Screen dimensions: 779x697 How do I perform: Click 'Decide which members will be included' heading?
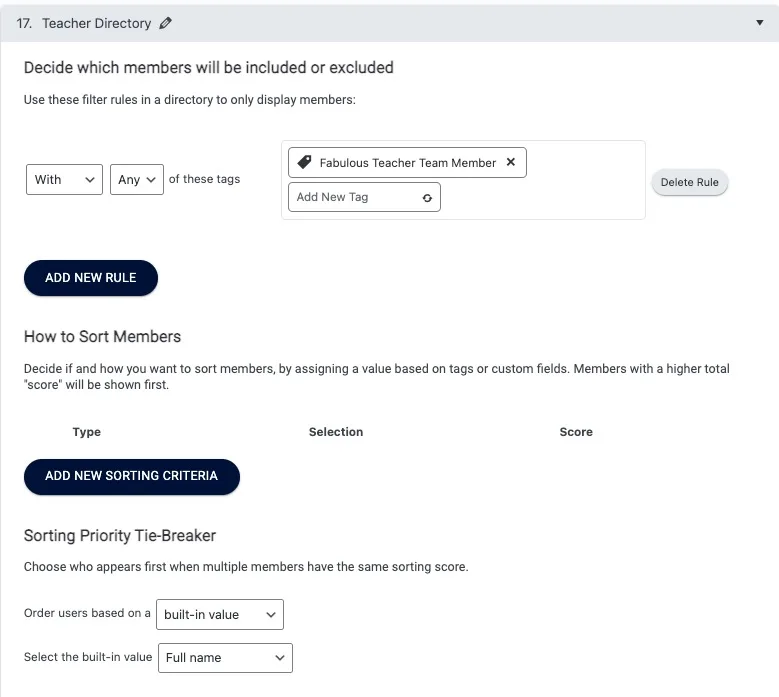pyautogui.click(x=209, y=68)
